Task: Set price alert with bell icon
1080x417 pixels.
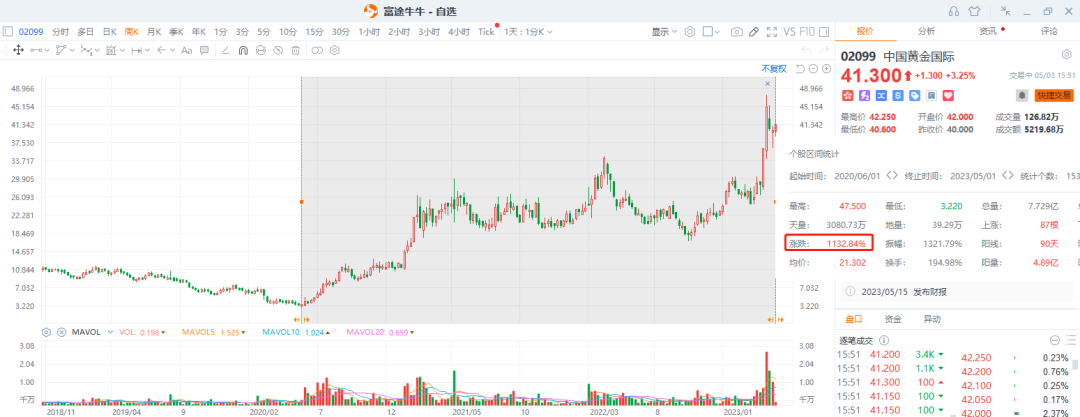Action: tap(1022, 95)
